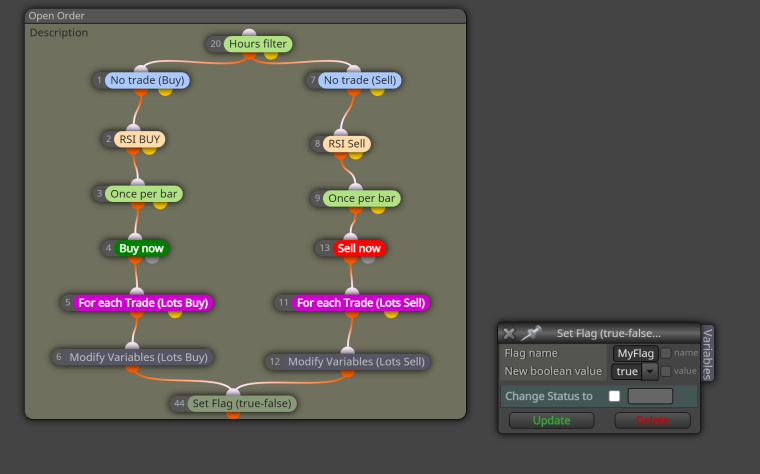760x474 pixels.
Task: Click orange output connector of Sell now
Action: 350,259
